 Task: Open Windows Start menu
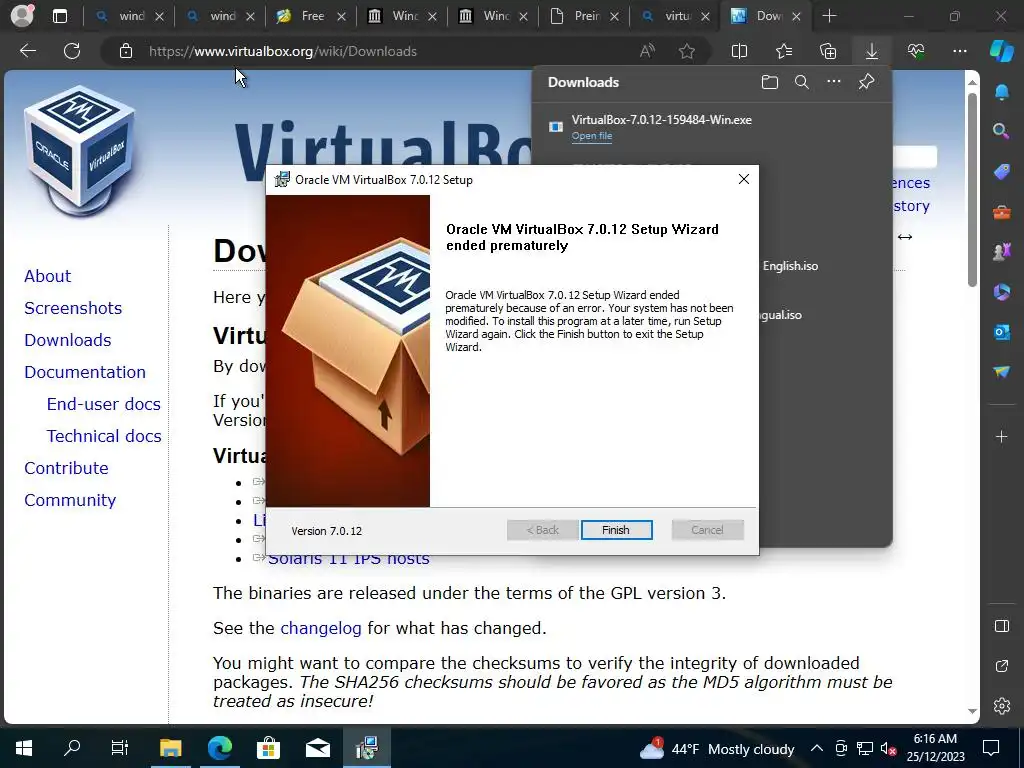[x=24, y=748]
